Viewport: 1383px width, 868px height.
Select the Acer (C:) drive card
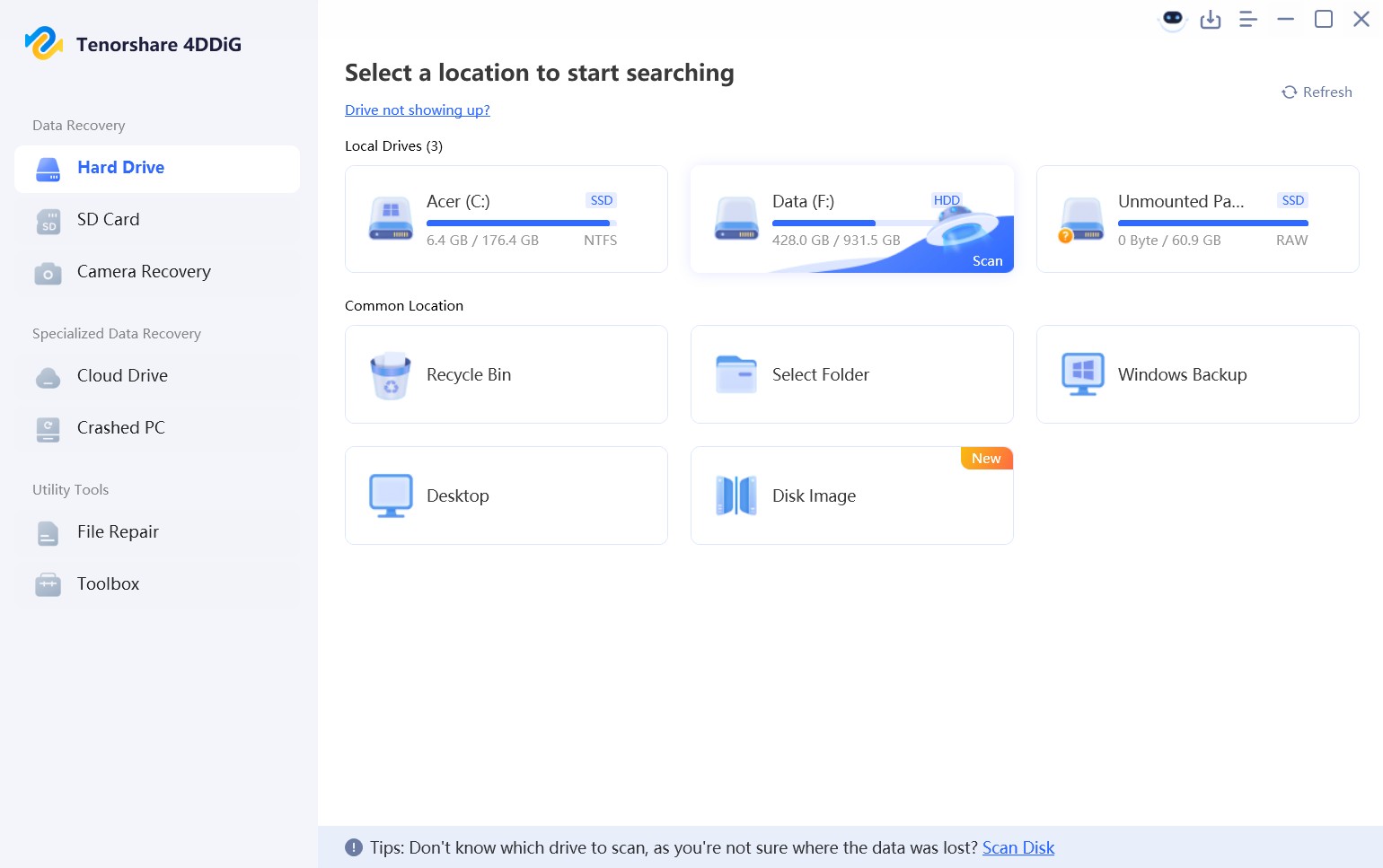[x=506, y=219]
